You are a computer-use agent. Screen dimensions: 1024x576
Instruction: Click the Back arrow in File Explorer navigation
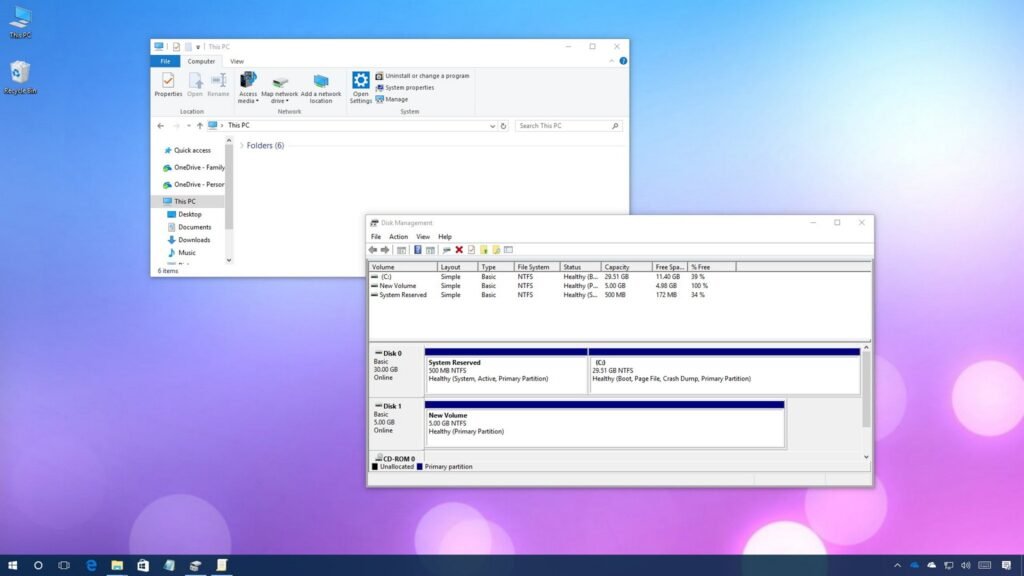[161, 125]
